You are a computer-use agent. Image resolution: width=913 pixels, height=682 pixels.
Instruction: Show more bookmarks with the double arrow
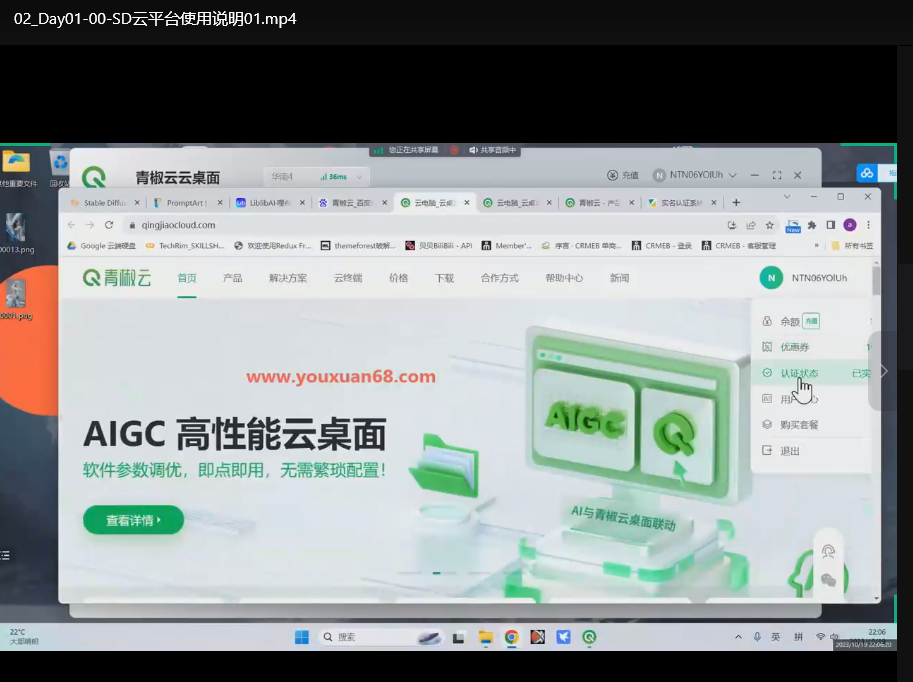pos(816,246)
